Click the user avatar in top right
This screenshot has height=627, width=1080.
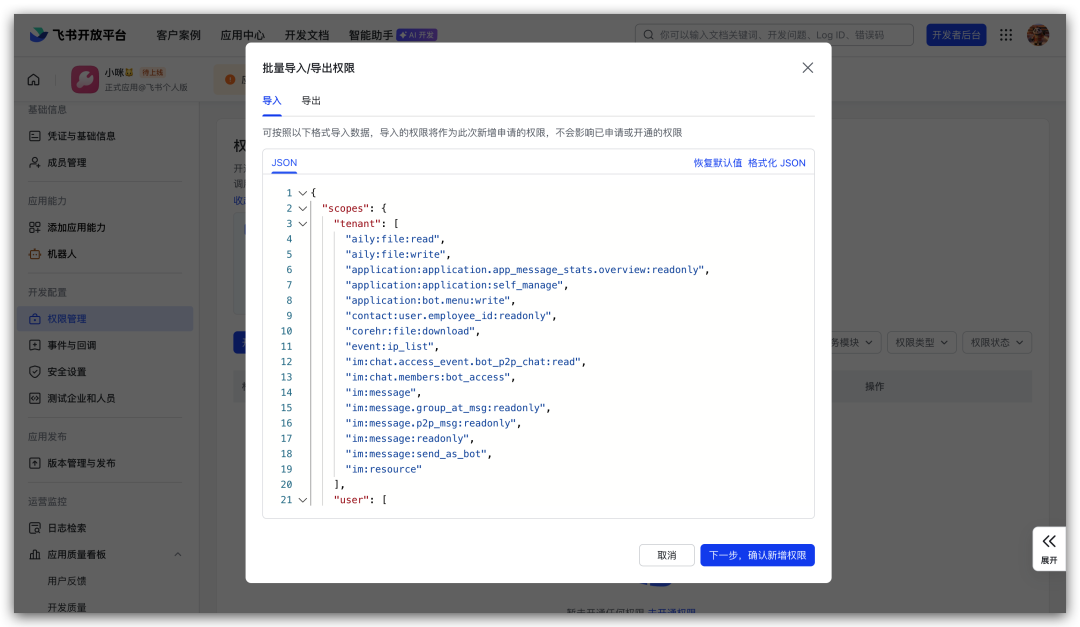pyautogui.click(x=1038, y=35)
